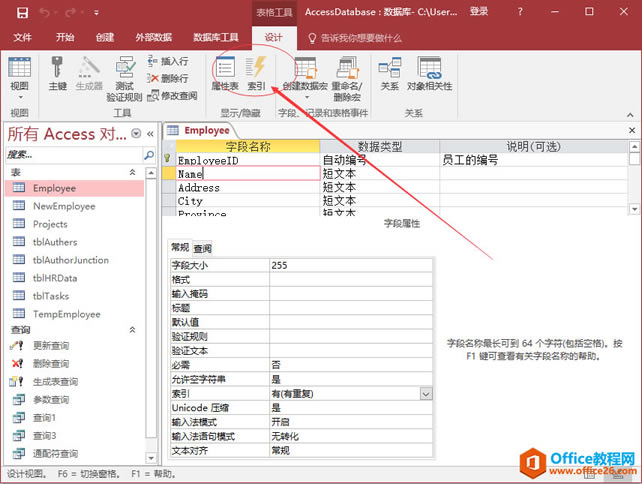Collapse the 查询 group in navigation pane
The image size is (642, 484).
[132, 330]
